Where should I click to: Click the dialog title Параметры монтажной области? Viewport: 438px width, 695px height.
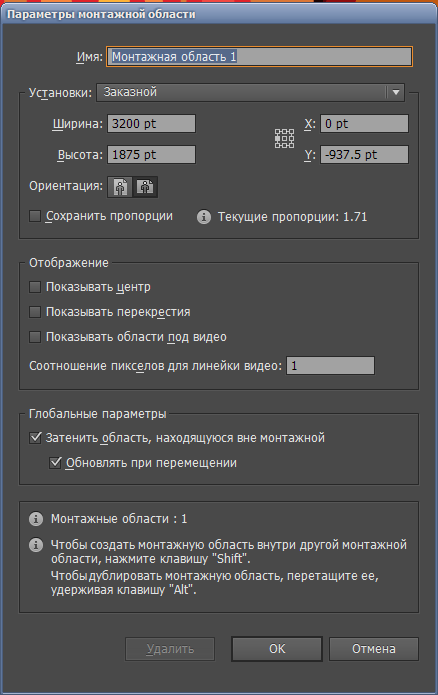coord(101,14)
